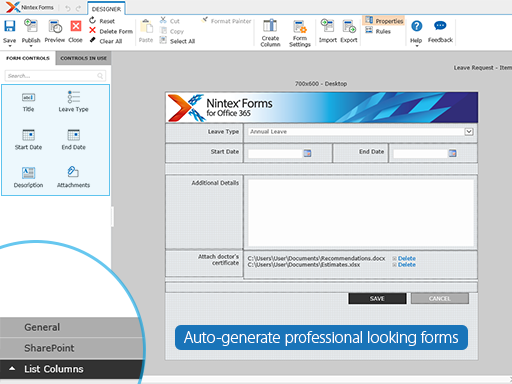
Task: Select the End Date control in the toolbox
Action: pos(73,140)
